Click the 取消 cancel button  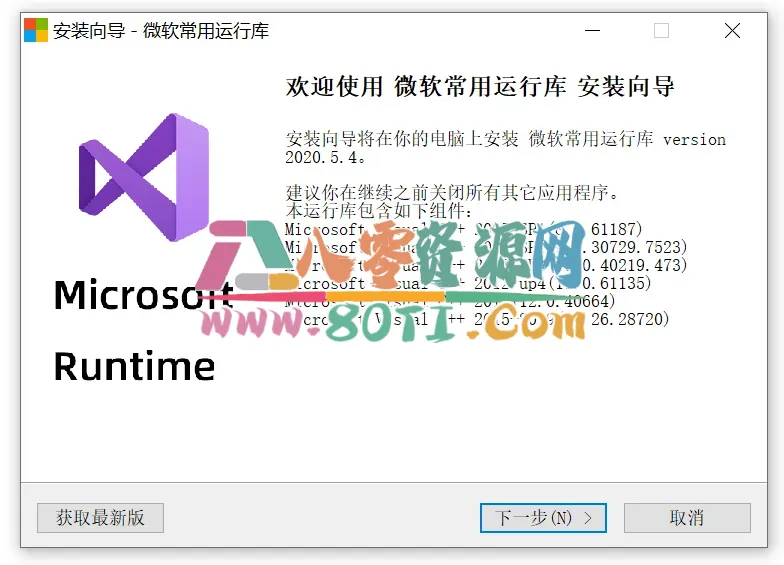point(687,518)
